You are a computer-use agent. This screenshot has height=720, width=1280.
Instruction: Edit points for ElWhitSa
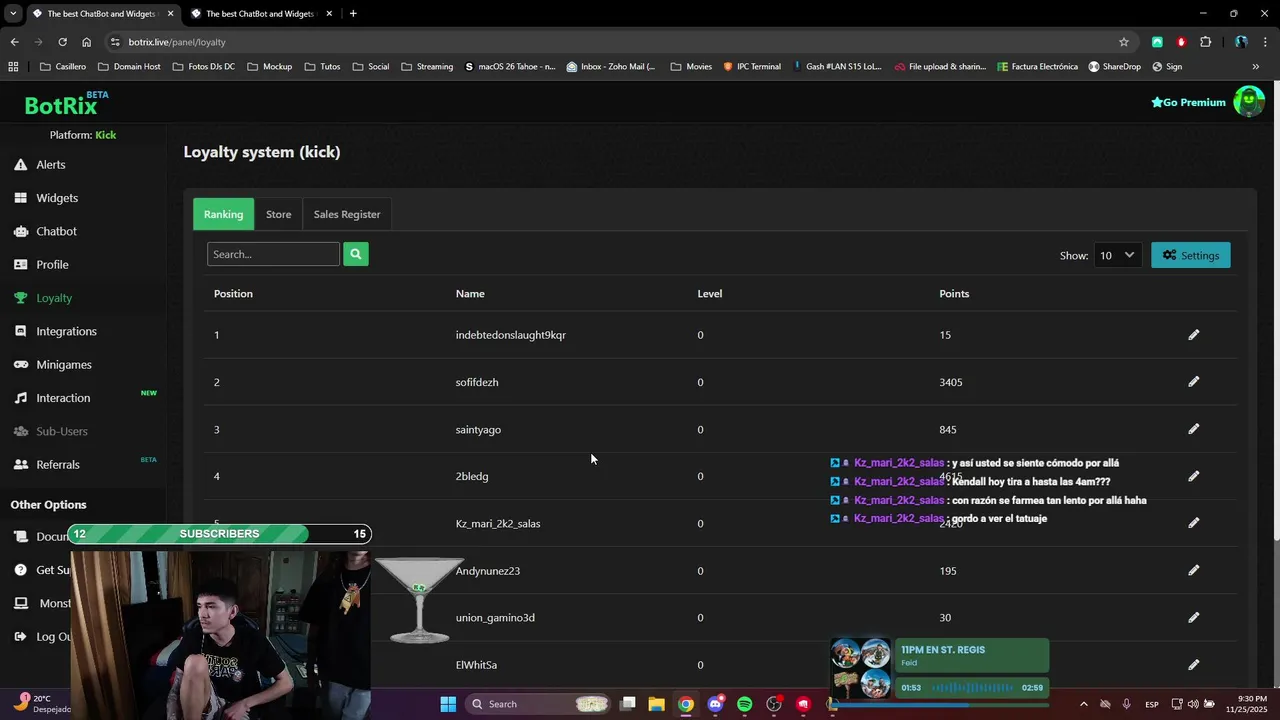[1193, 665]
